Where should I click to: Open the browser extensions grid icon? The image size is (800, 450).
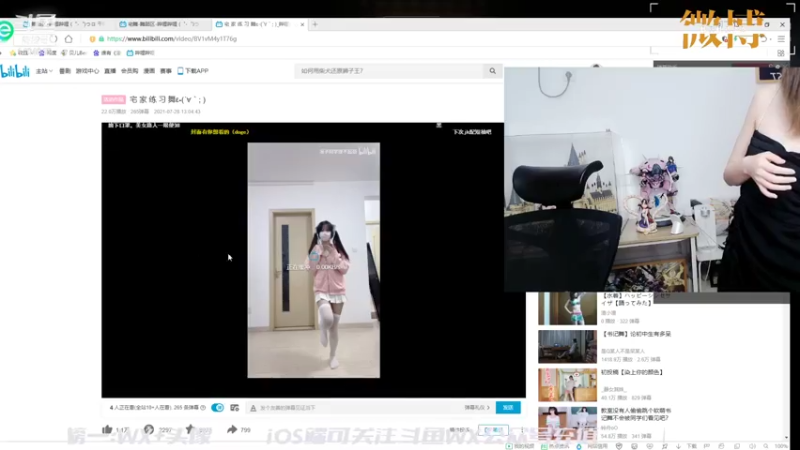pos(781,53)
